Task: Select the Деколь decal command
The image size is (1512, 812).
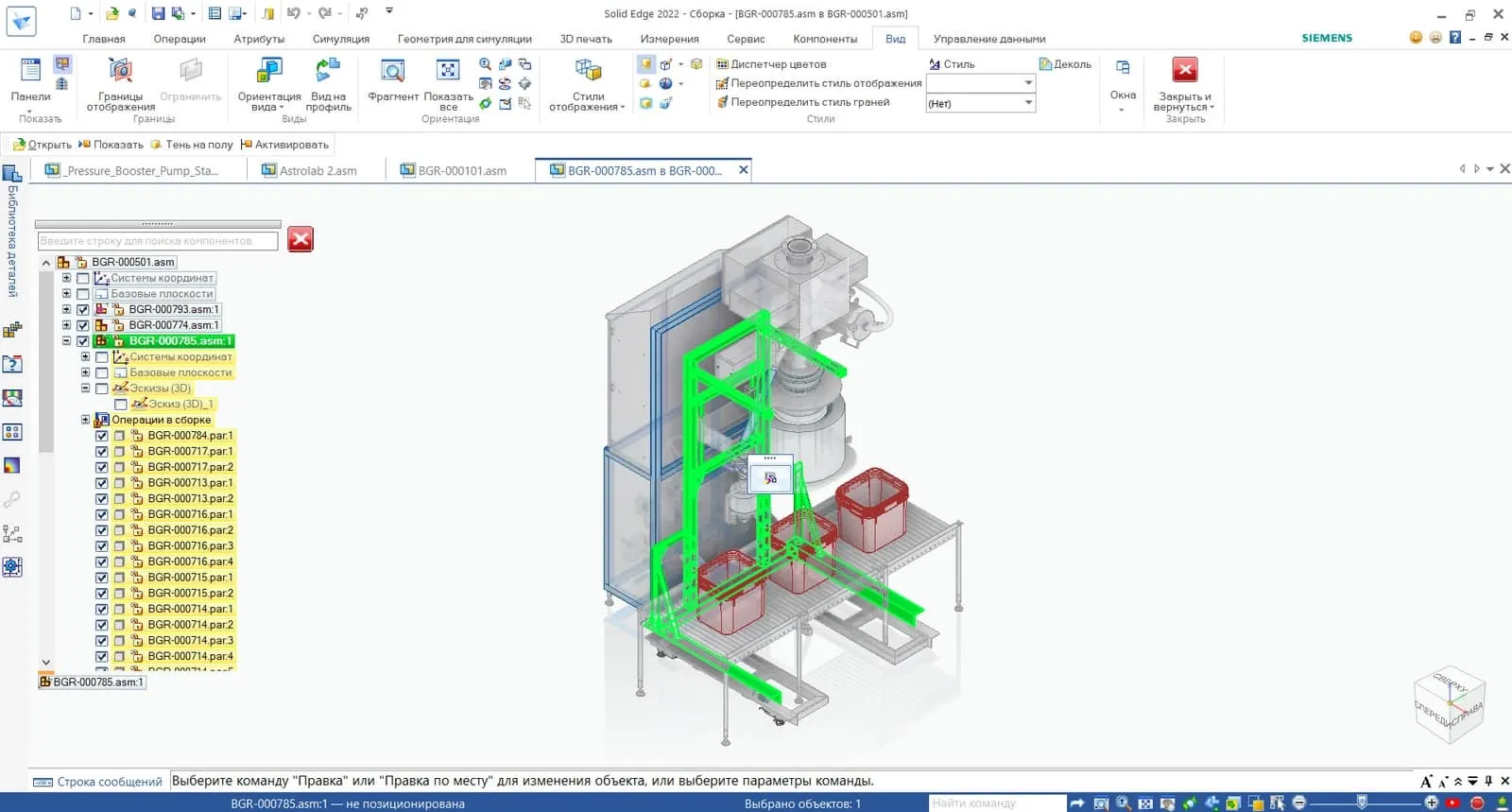Action: point(1065,64)
